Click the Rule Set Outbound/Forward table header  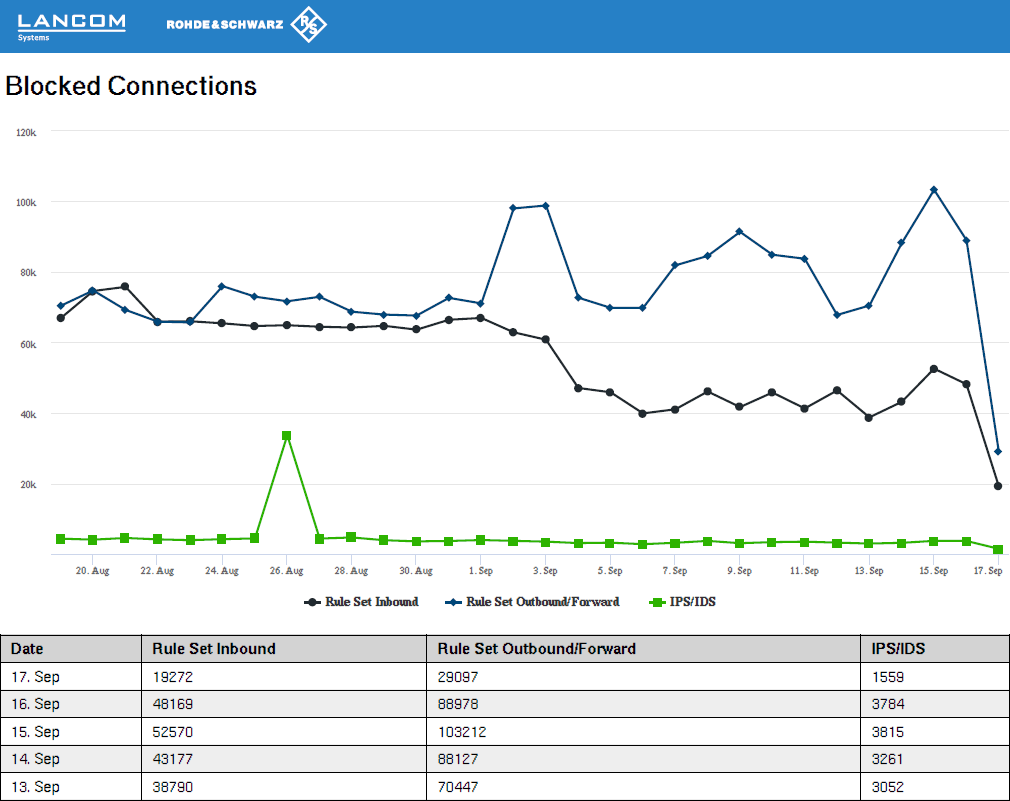click(536, 649)
